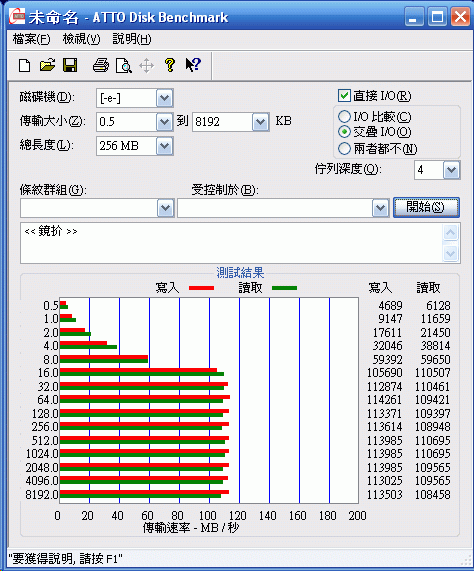Viewport: 474px width, 571px height.
Task: Click the 0.5 row label in the chart
Action: pos(51,306)
